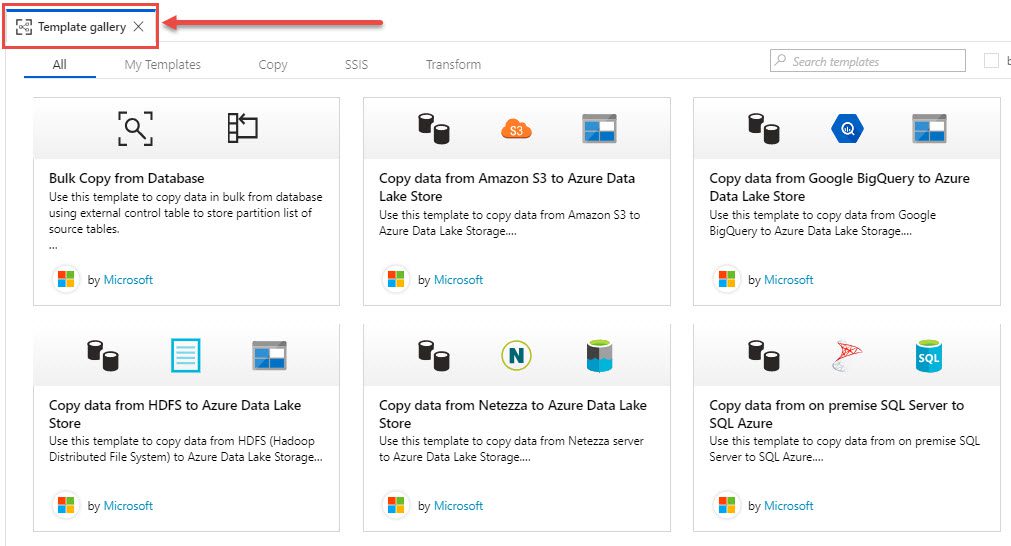Click the ForEach icon in Bulk Copy card
Viewport: 1011px width, 546px height.
[242, 128]
